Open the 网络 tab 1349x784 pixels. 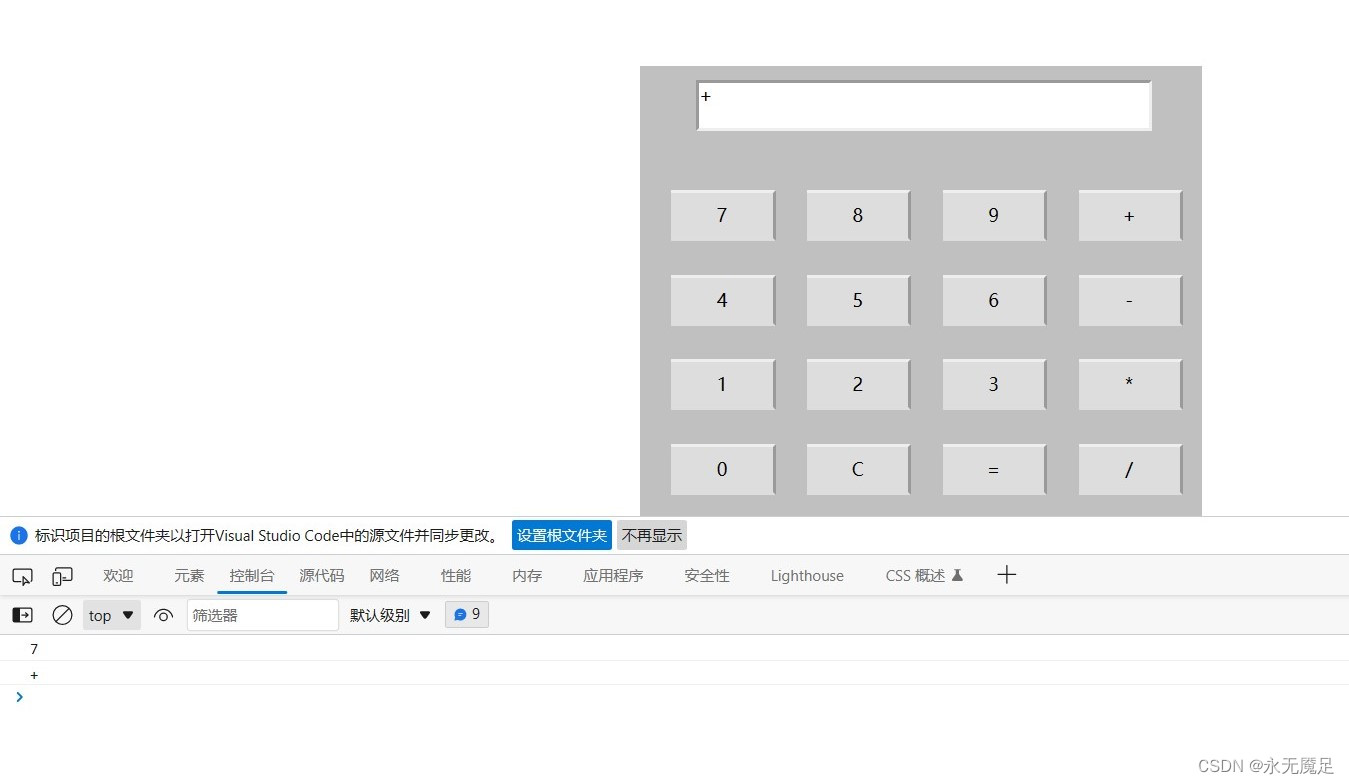pos(385,576)
